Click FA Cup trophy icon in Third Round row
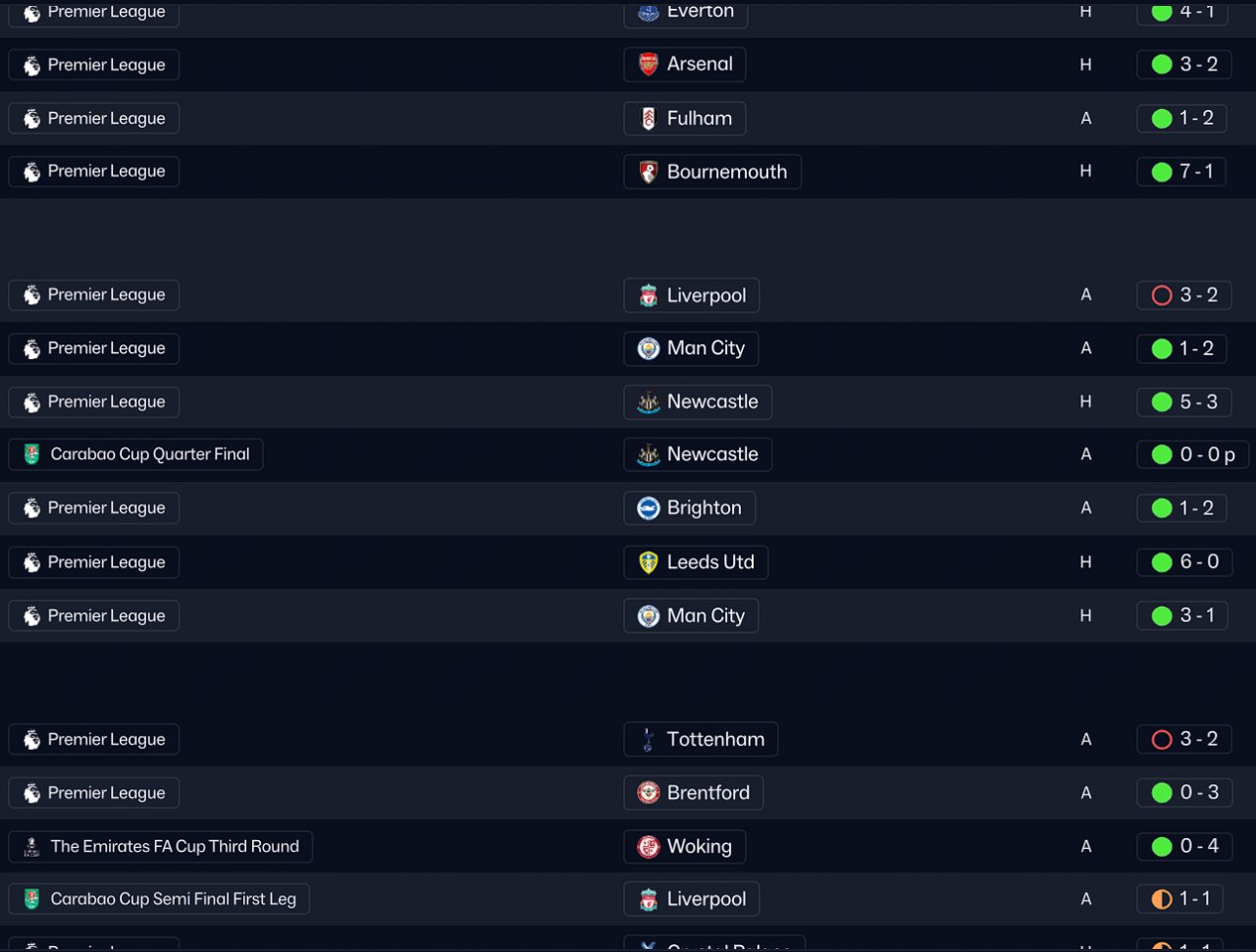Screen dimensions: 1256x952 pos(31,847)
